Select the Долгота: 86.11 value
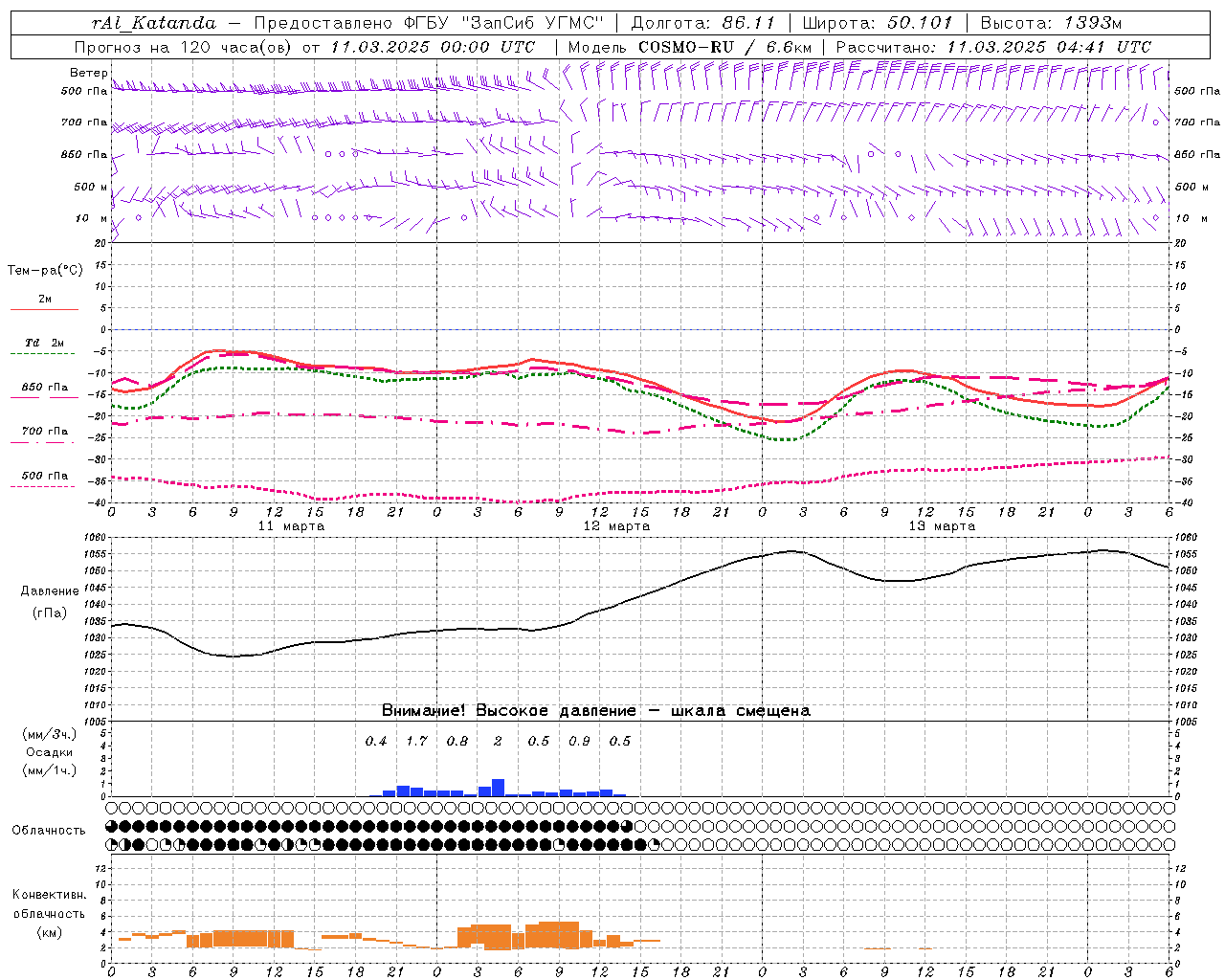This screenshot has height=980, width=1225. tap(702, 23)
